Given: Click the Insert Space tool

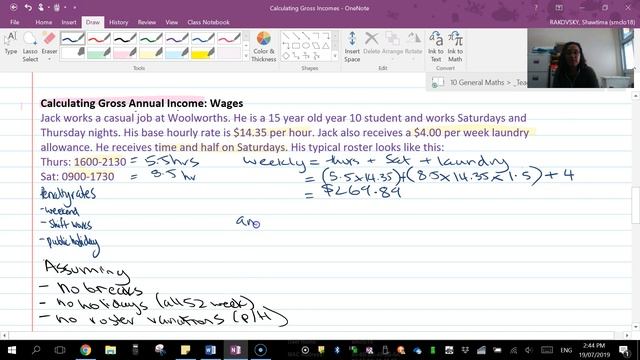Looking at the screenshot, I should (352, 47).
